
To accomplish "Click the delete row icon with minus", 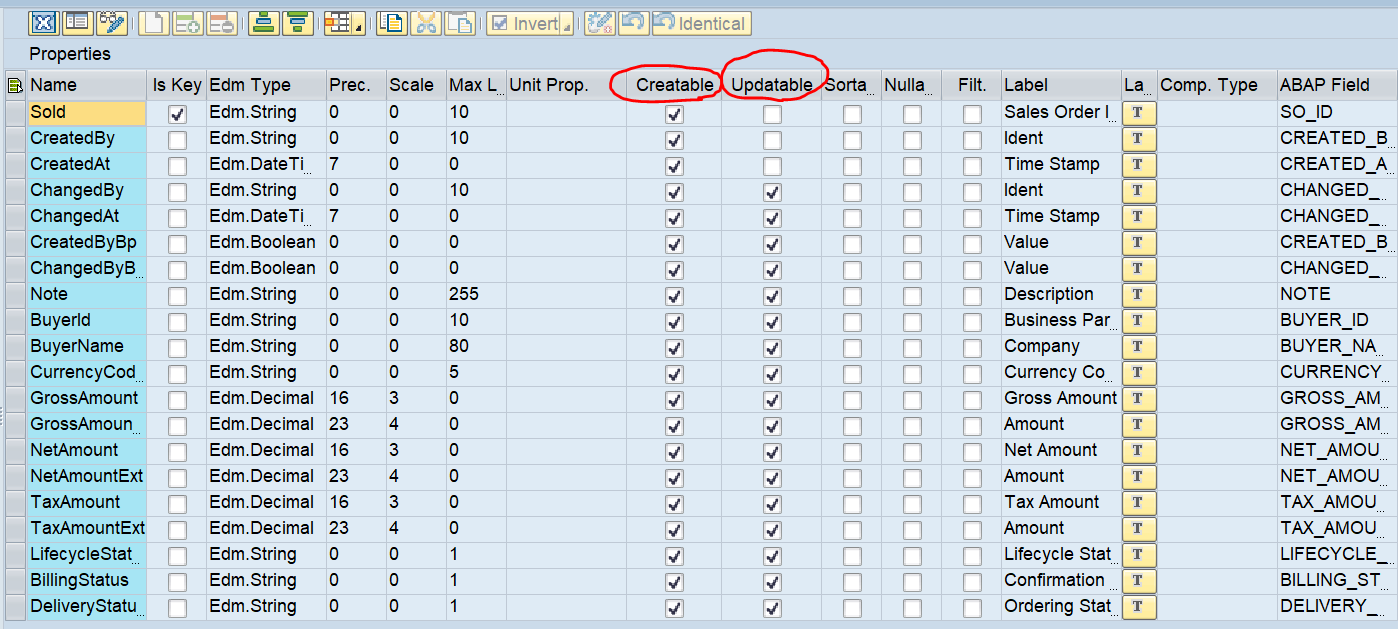I will [221, 23].
